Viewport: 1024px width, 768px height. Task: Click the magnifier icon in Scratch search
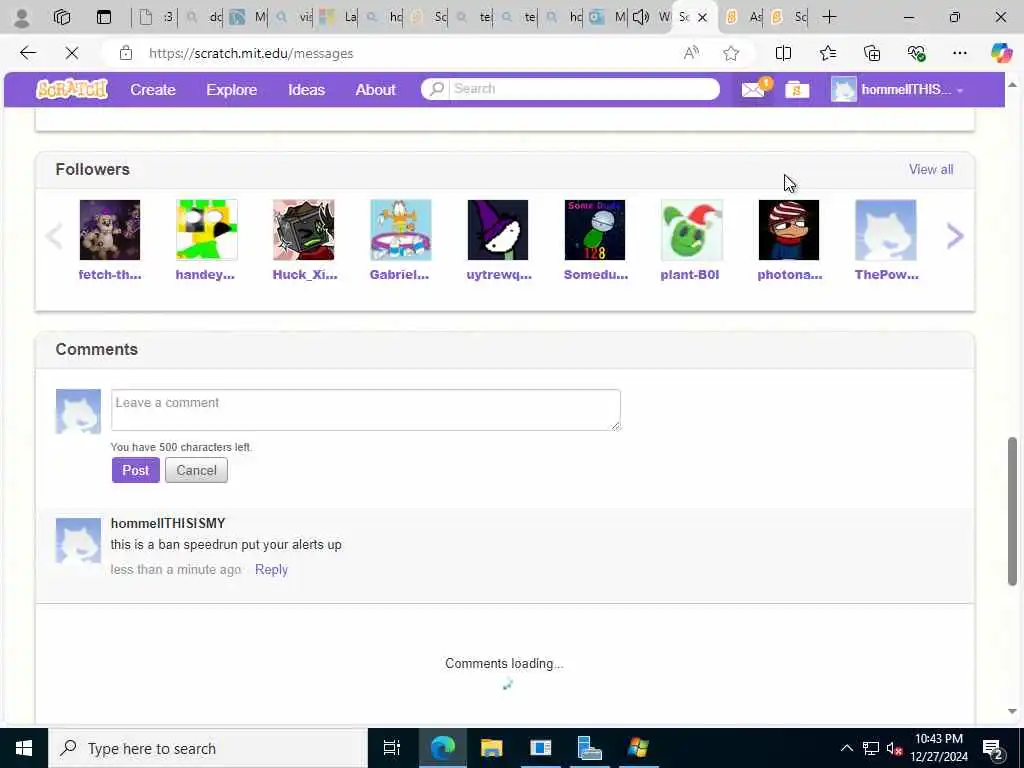[437, 88]
